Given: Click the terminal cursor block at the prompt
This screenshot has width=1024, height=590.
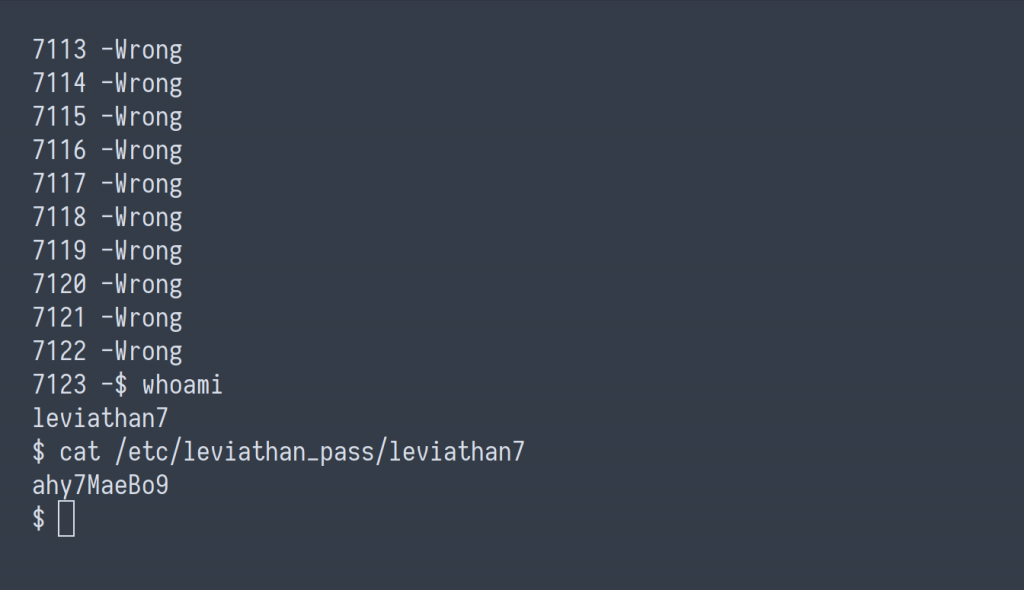Looking at the screenshot, I should [x=67, y=519].
